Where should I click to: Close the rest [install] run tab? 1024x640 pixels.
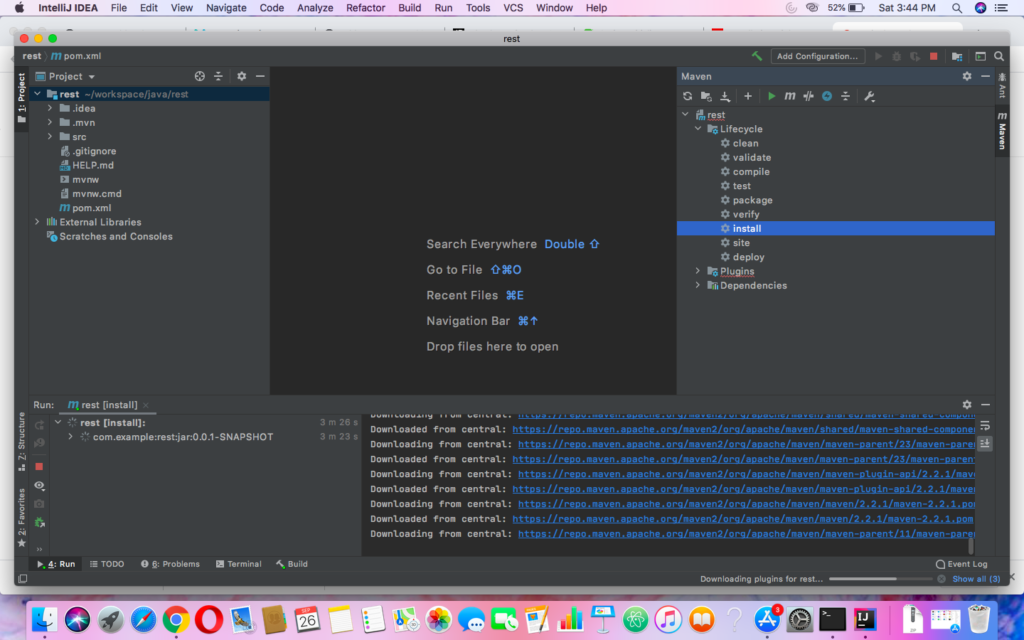click(146, 406)
